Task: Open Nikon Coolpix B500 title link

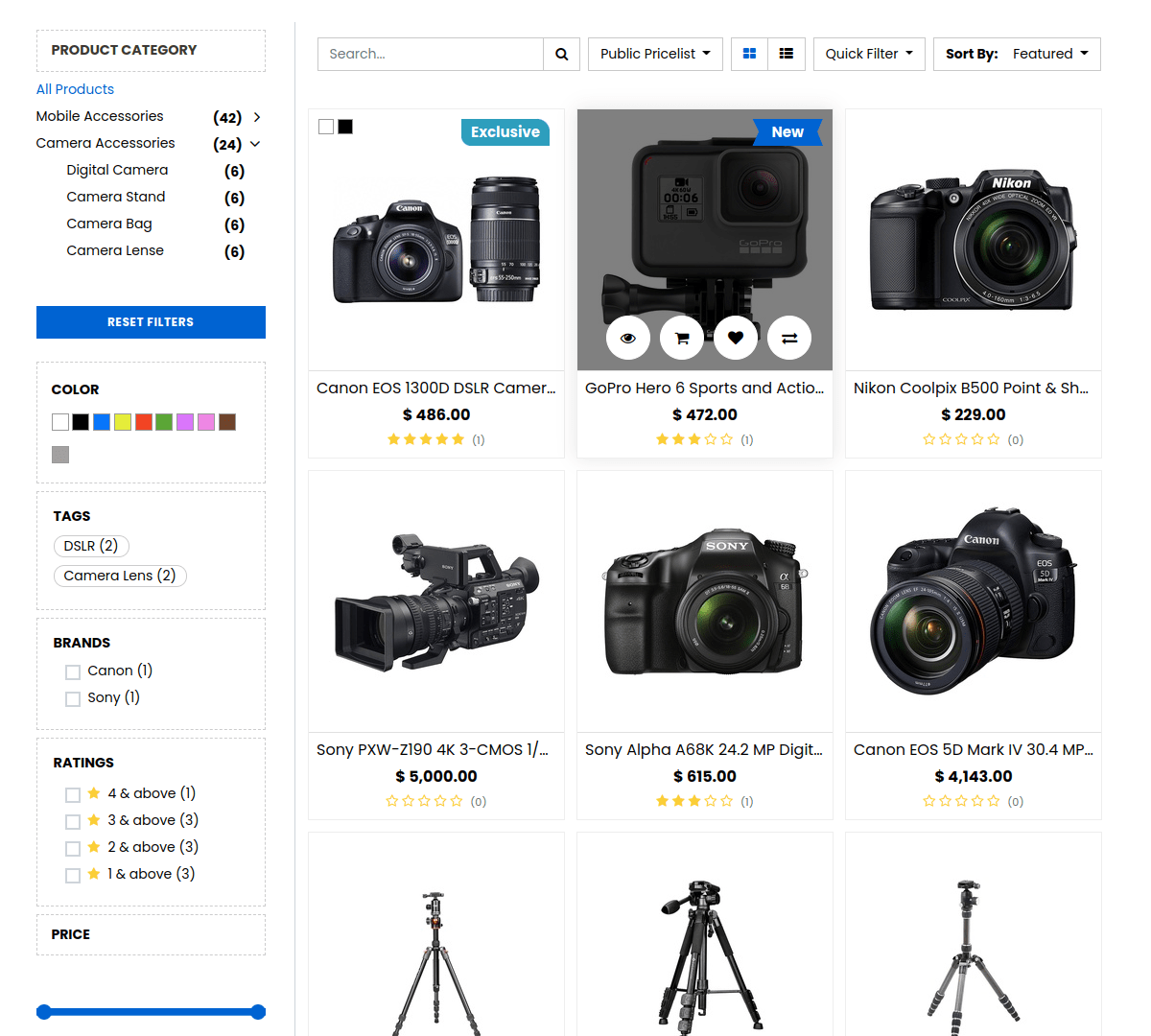Action: (x=972, y=388)
